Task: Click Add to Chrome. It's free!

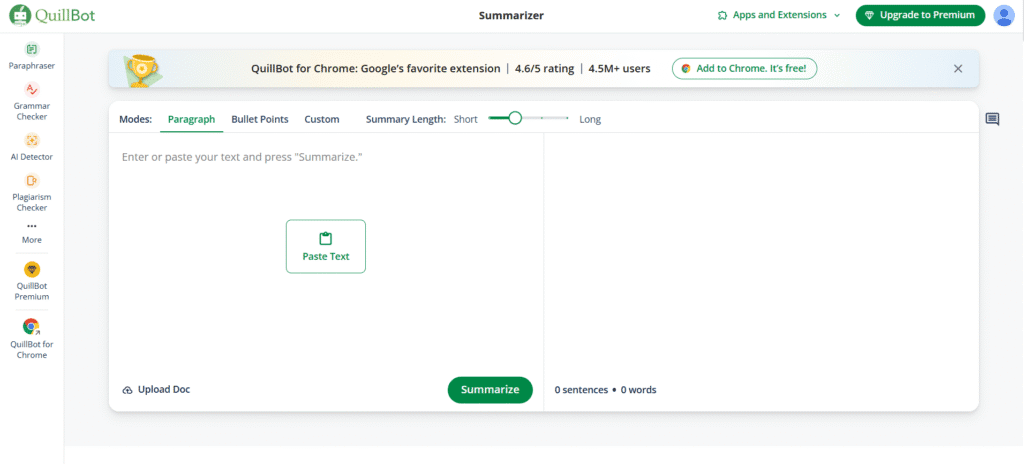Action: [x=744, y=68]
